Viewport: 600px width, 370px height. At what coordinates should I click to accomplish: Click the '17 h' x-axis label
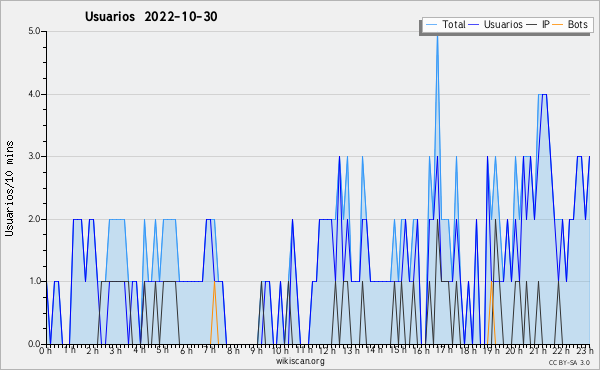[444, 350]
